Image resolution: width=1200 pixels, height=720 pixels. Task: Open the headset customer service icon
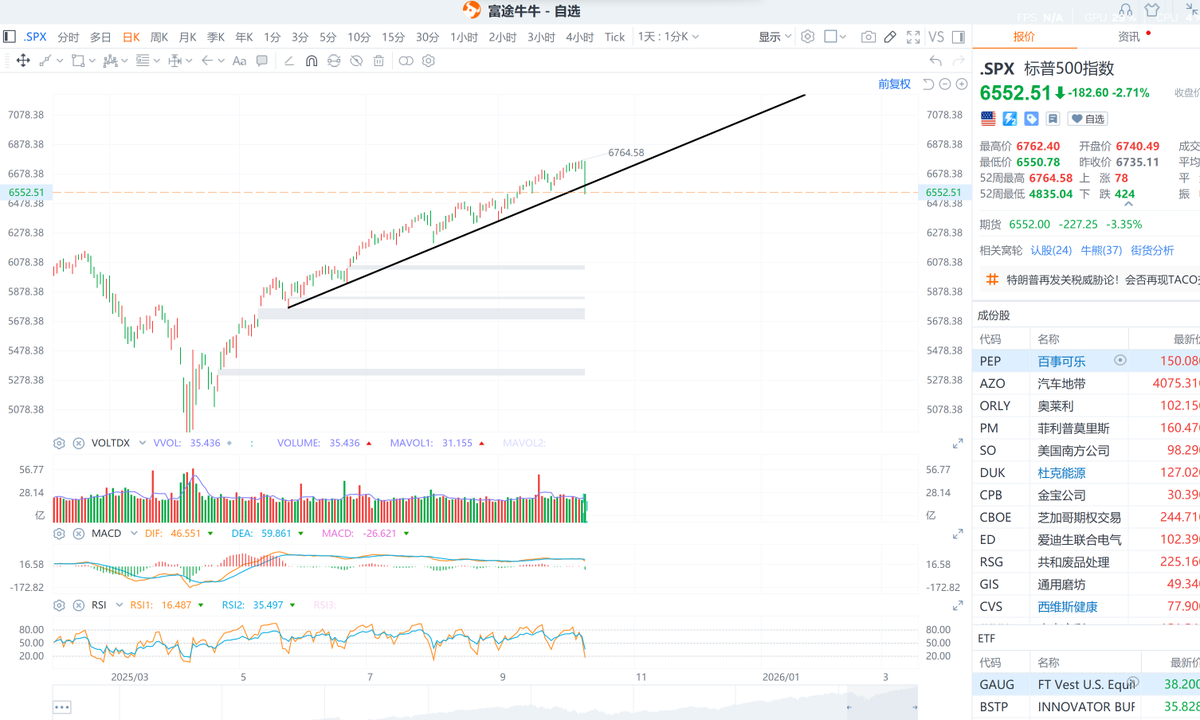point(1126,11)
